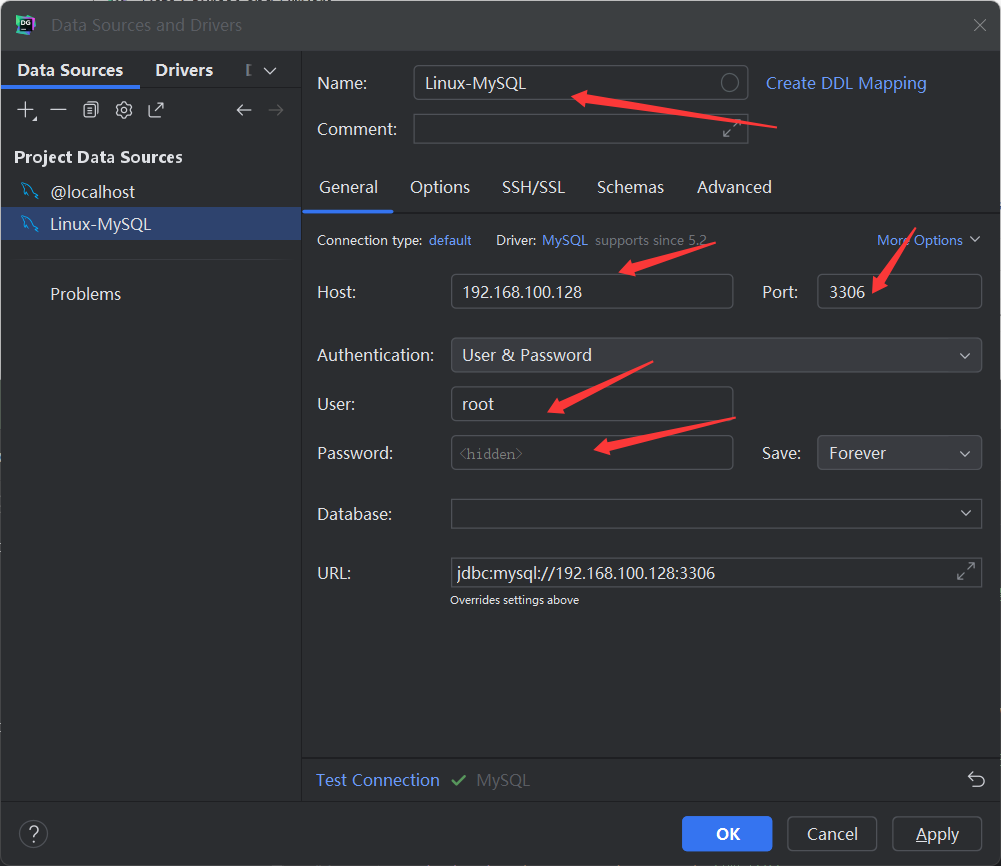This screenshot has height=866, width=1001.
Task: Click the color circle in Name field
Action: 730,82
